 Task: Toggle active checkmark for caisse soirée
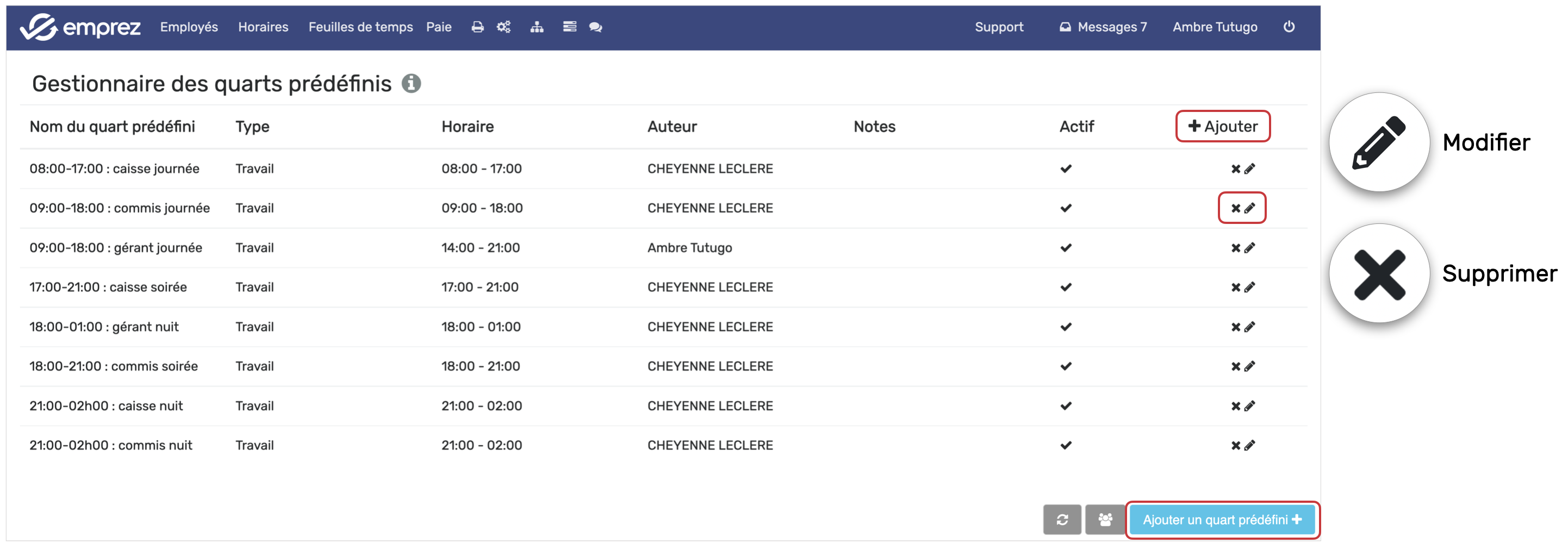(x=1065, y=288)
